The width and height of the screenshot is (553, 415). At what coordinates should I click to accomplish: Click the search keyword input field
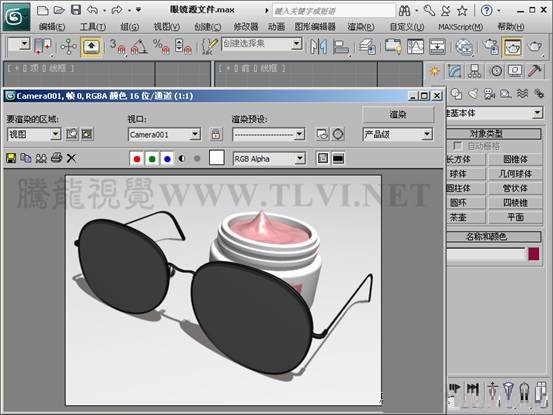pos(334,11)
